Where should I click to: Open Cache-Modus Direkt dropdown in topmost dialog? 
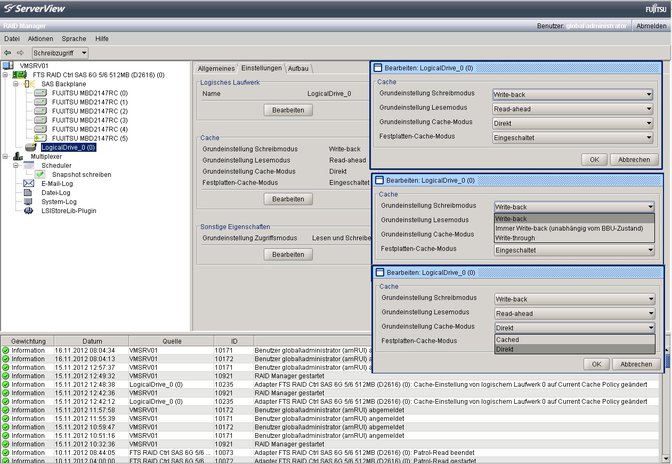click(572, 123)
